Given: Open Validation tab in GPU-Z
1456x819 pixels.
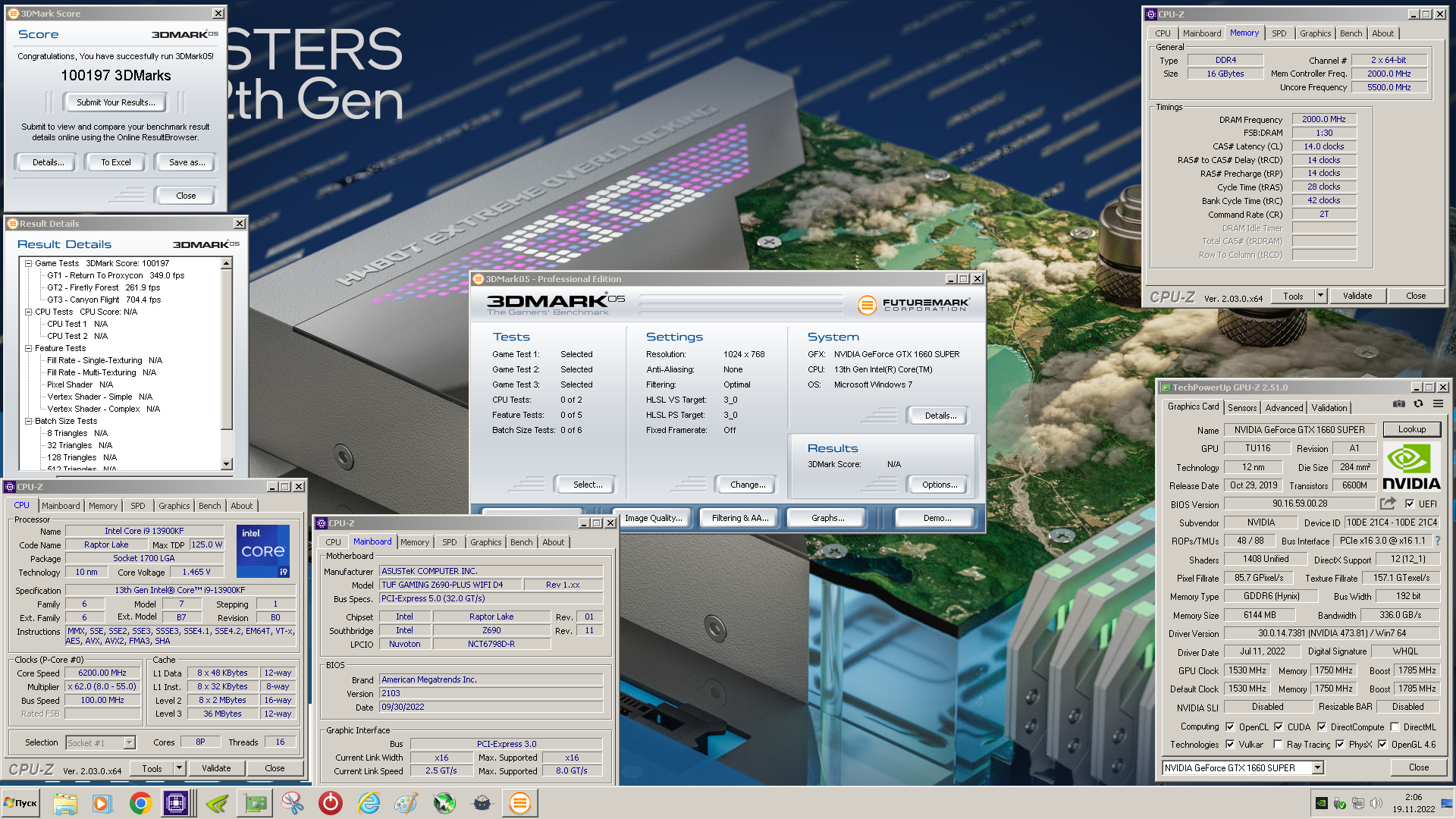Looking at the screenshot, I should [1329, 408].
